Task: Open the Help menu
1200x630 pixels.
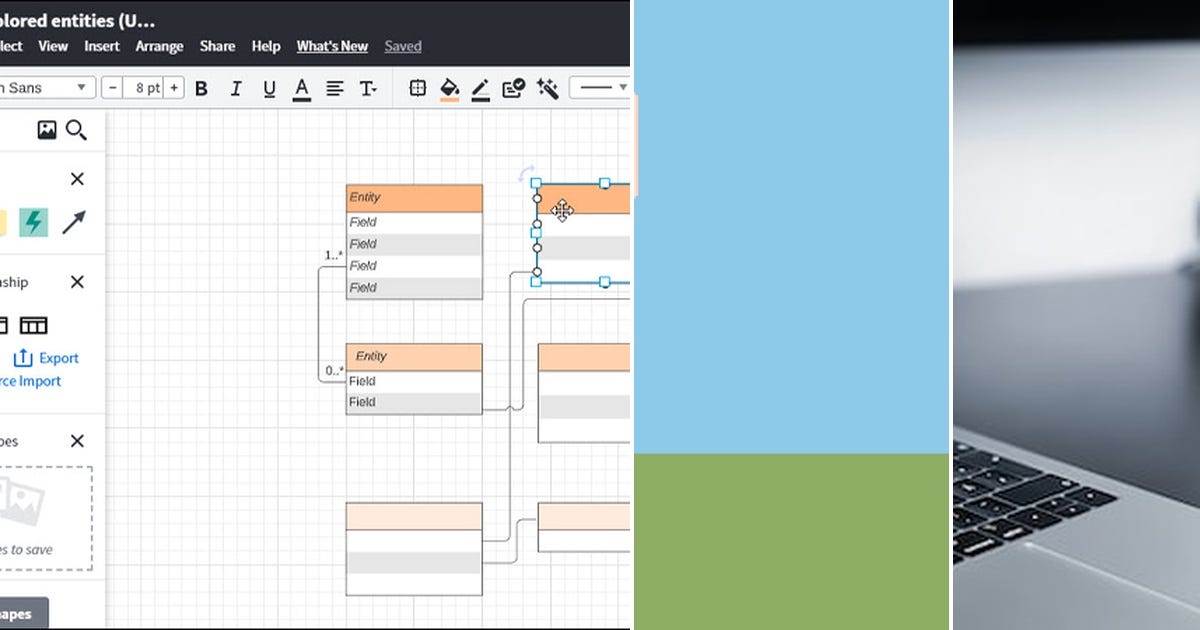Action: click(x=266, y=46)
